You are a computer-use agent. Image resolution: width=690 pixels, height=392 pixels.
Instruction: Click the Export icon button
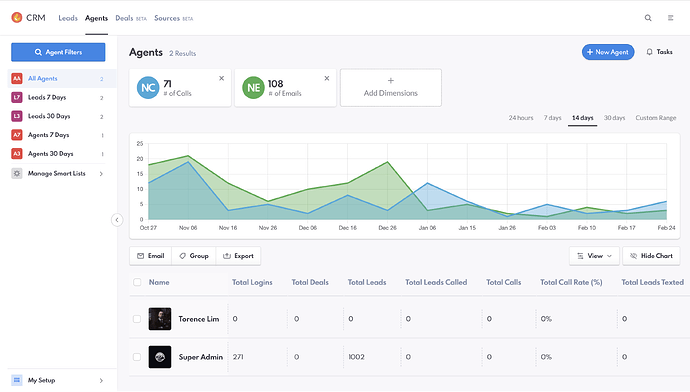(x=238, y=256)
